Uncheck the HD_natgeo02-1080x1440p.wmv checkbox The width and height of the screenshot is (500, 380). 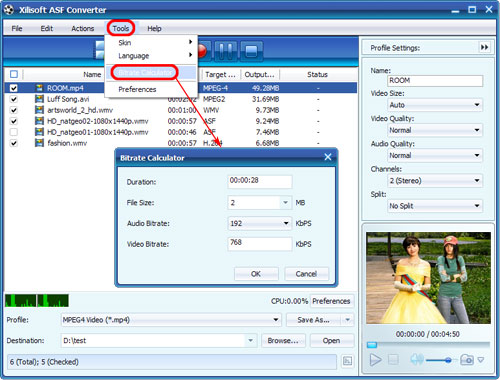coord(14,121)
